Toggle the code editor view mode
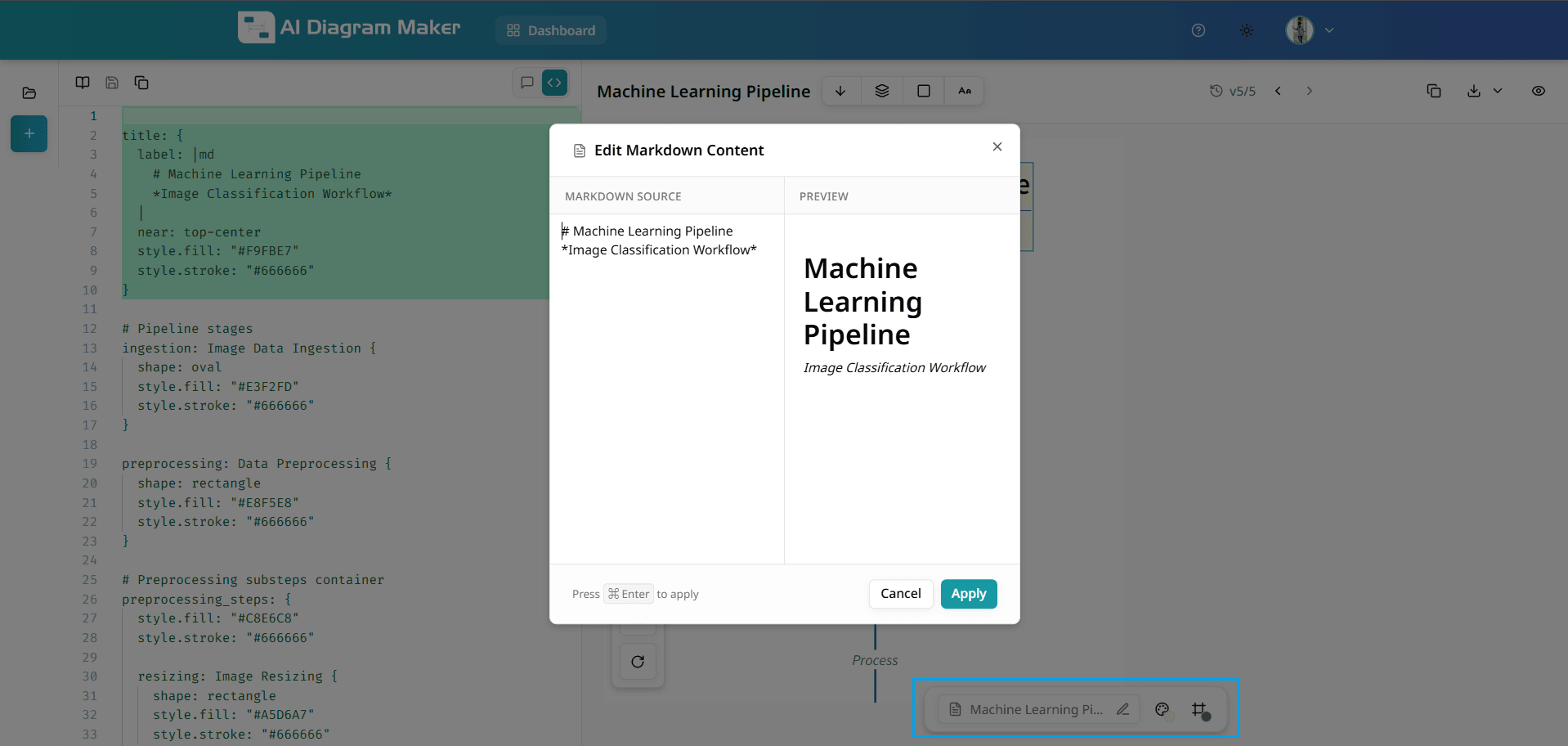 click(x=554, y=82)
